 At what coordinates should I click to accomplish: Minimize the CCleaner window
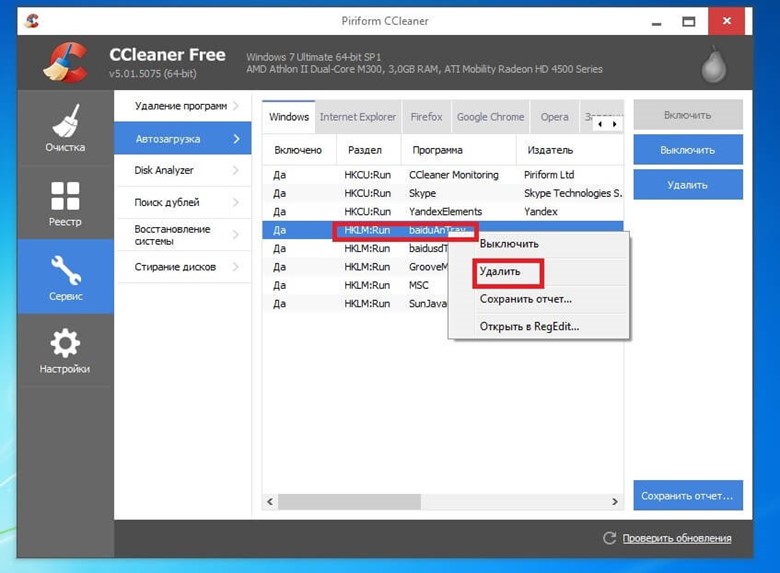coord(657,21)
